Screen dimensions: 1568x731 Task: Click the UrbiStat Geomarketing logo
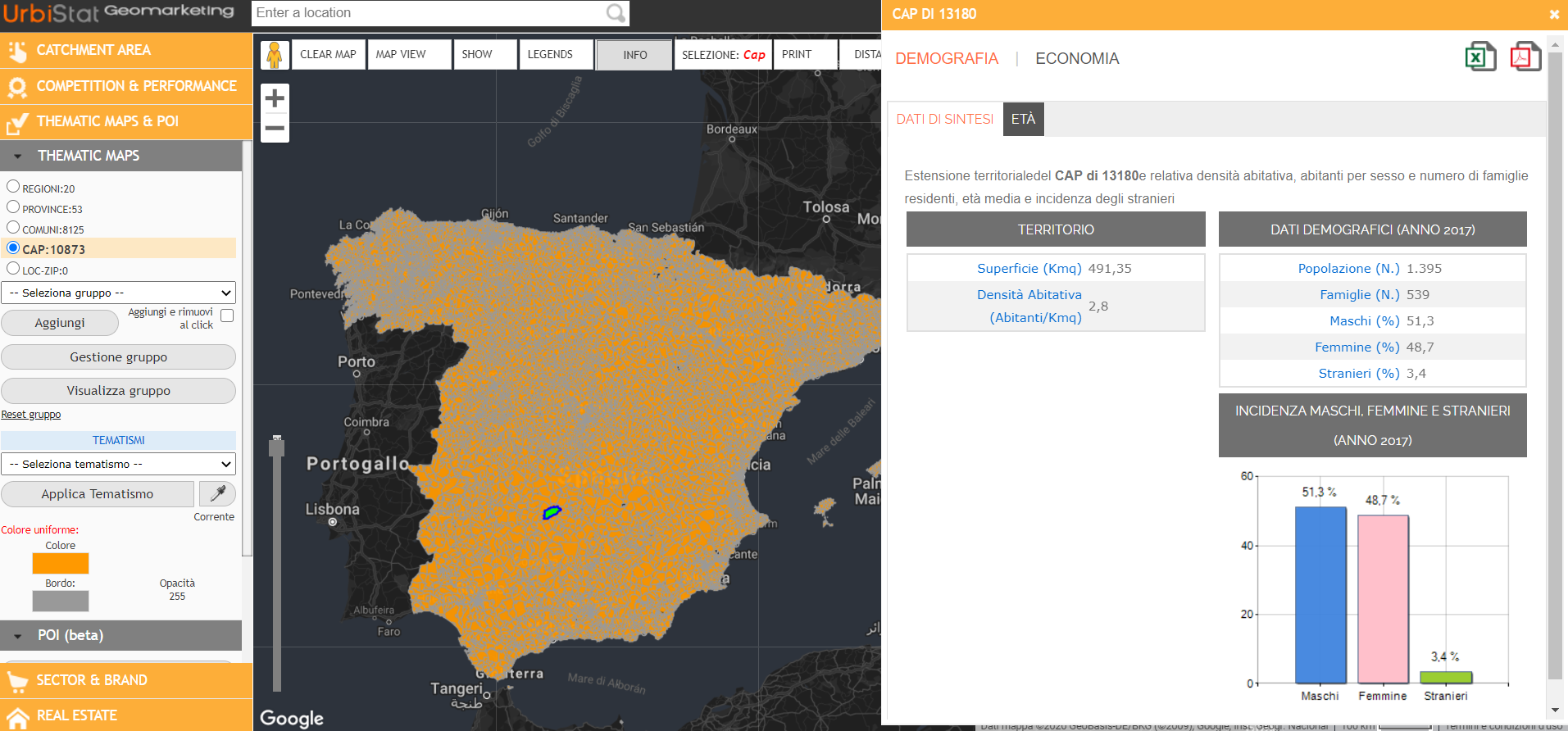(119, 12)
